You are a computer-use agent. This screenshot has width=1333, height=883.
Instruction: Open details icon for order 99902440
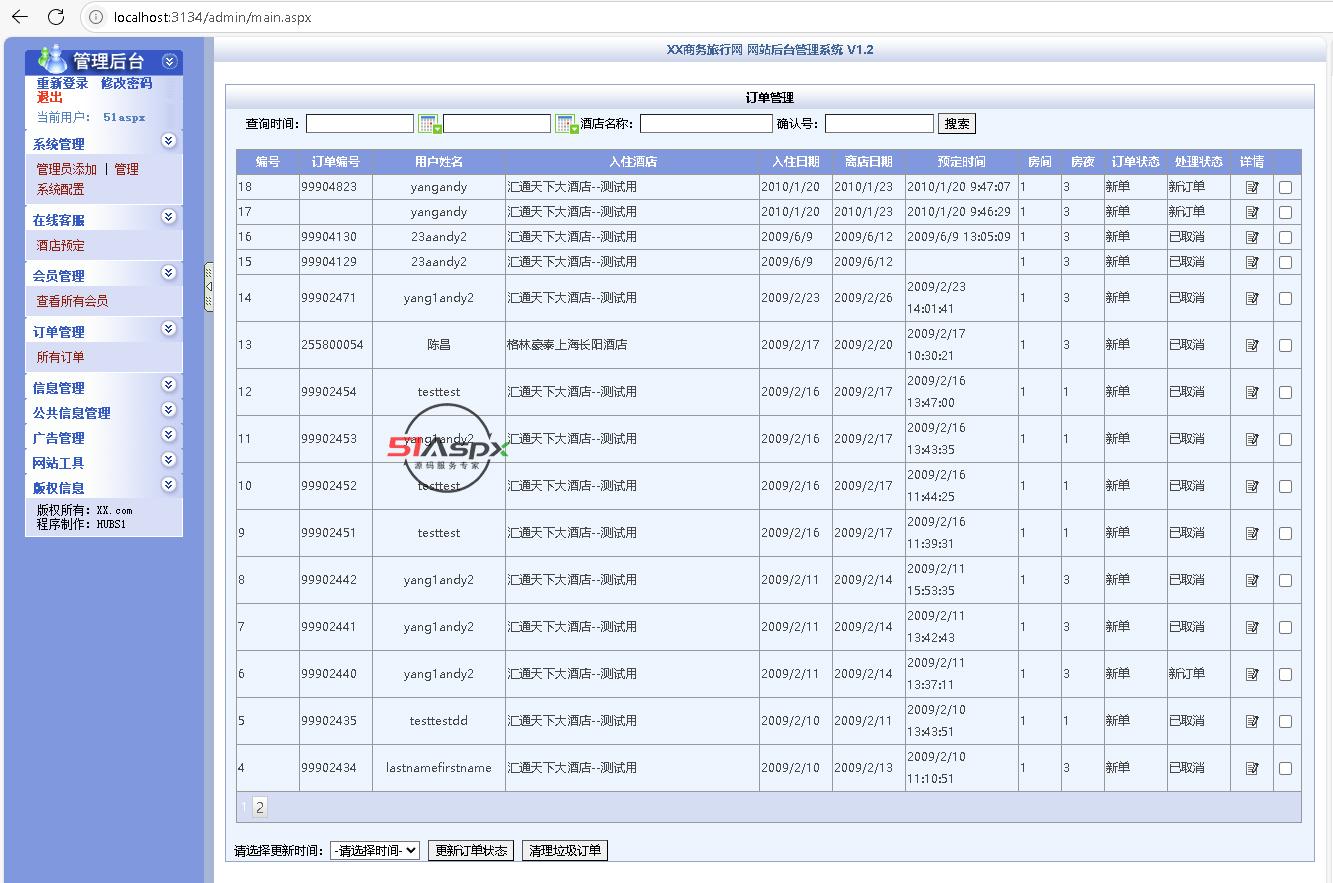click(1252, 674)
